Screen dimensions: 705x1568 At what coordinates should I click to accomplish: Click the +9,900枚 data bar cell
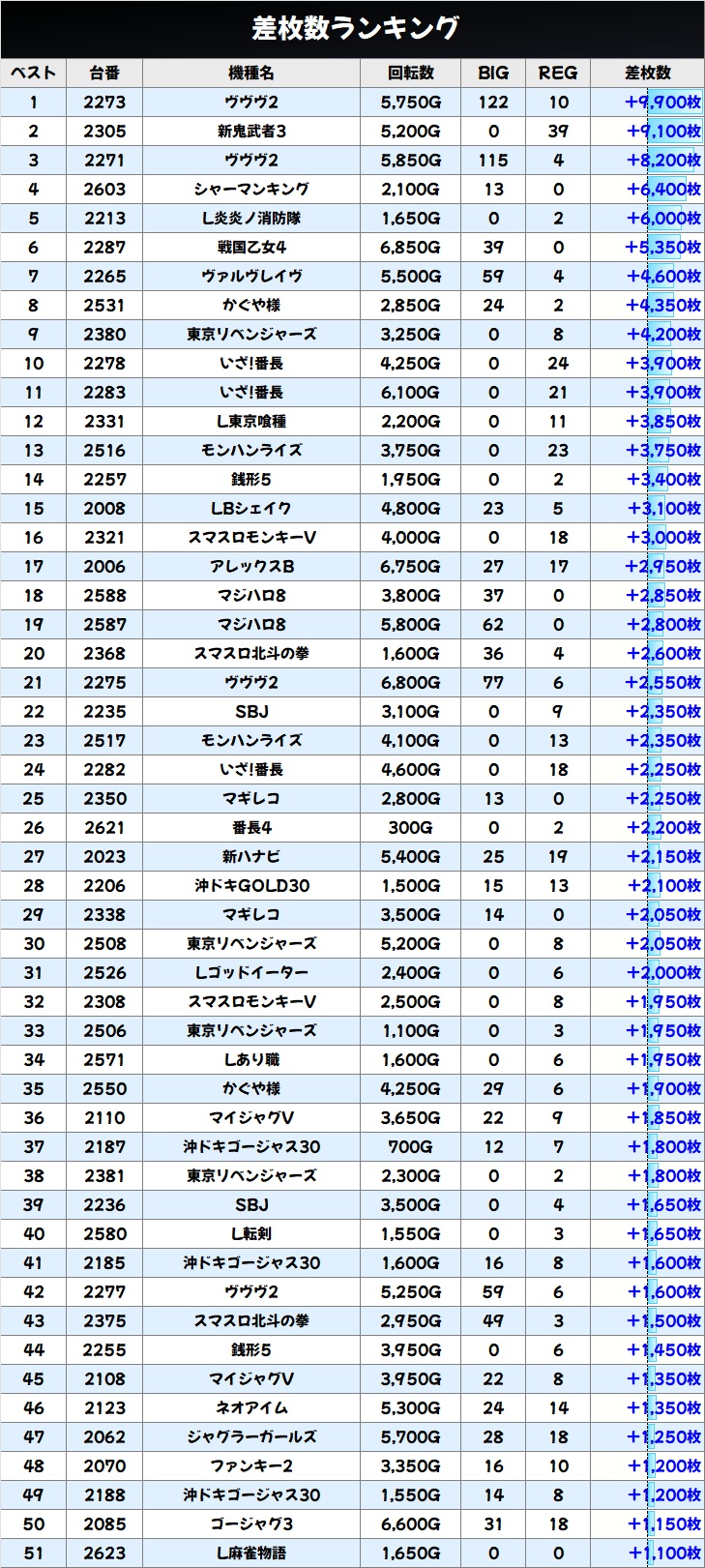(x=662, y=102)
